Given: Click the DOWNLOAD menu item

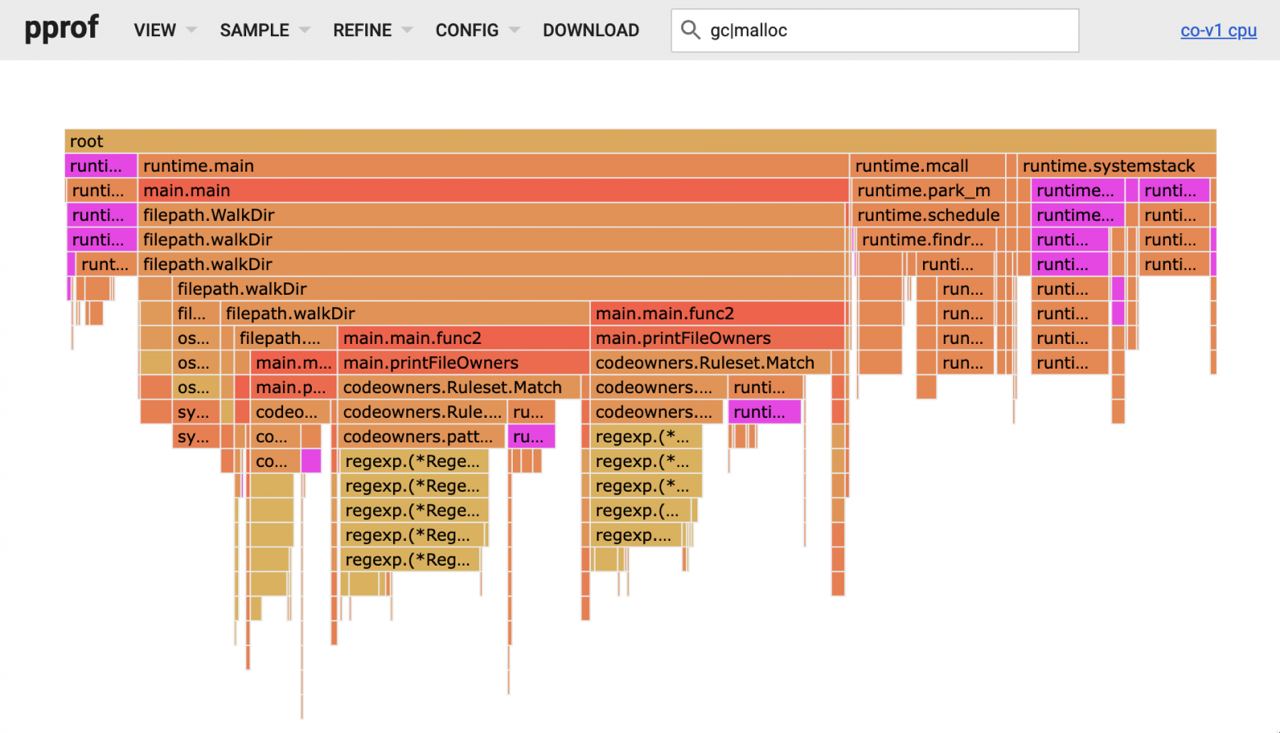Looking at the screenshot, I should pyautogui.click(x=591, y=30).
